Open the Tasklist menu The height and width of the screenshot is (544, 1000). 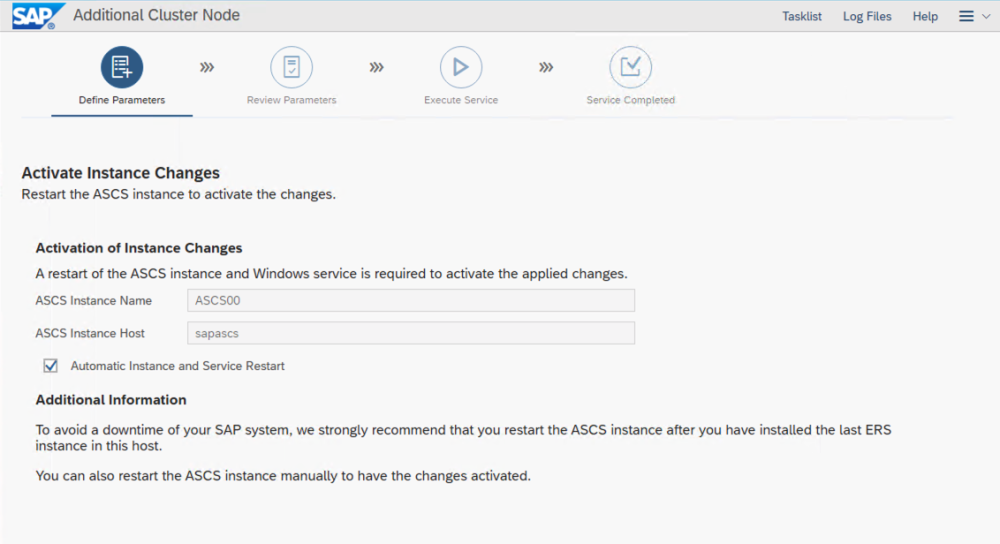click(x=802, y=16)
